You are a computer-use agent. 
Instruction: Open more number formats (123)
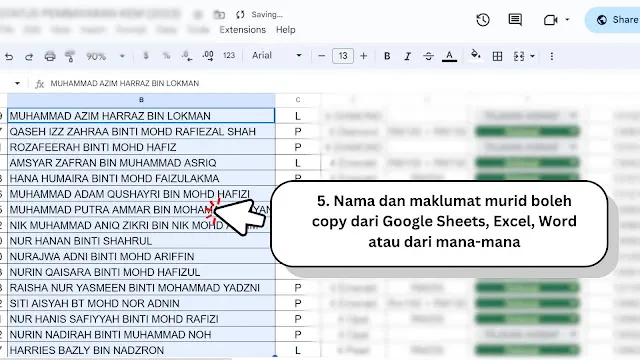click(x=229, y=56)
